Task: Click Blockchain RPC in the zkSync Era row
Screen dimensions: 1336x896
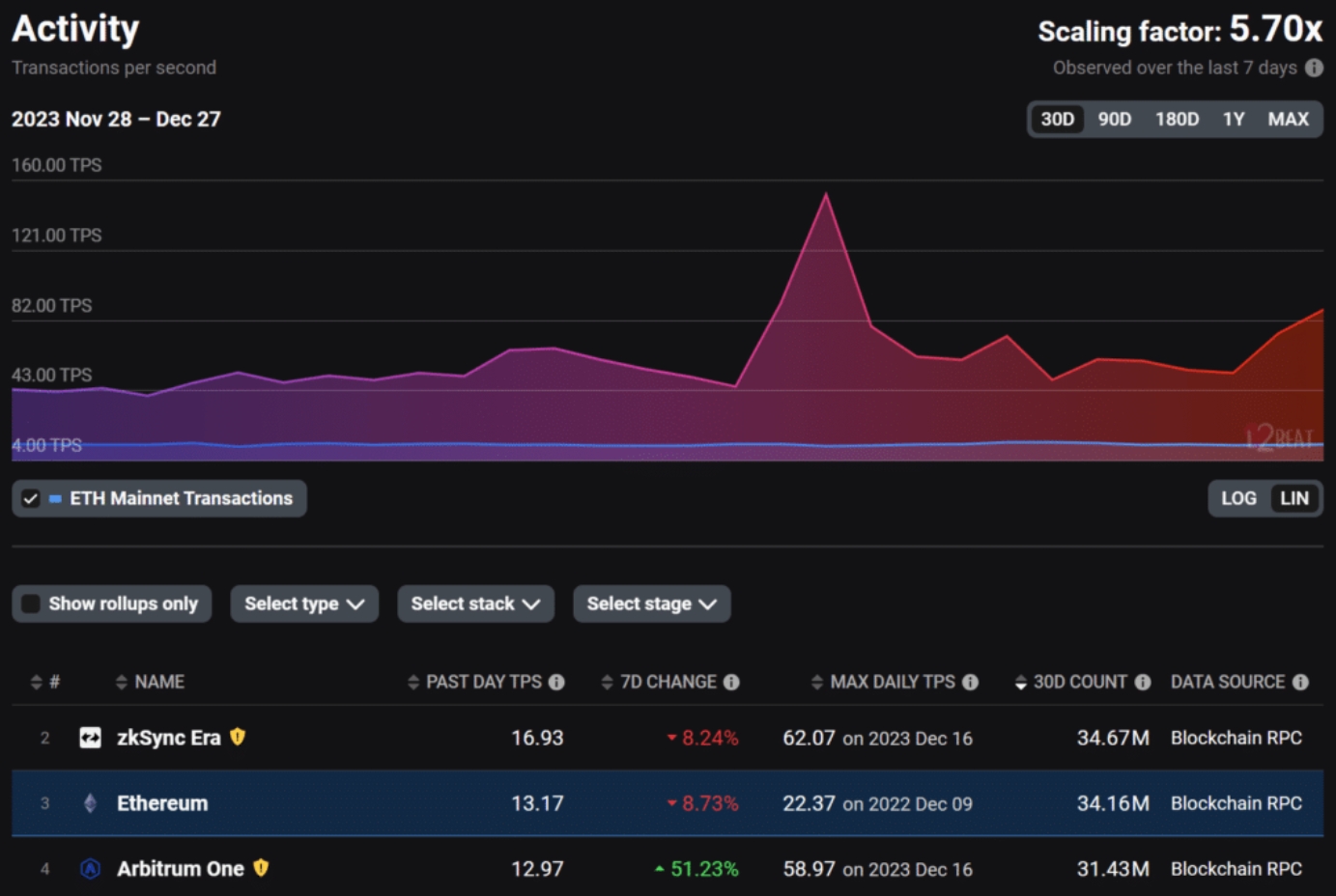Action: (1237, 738)
